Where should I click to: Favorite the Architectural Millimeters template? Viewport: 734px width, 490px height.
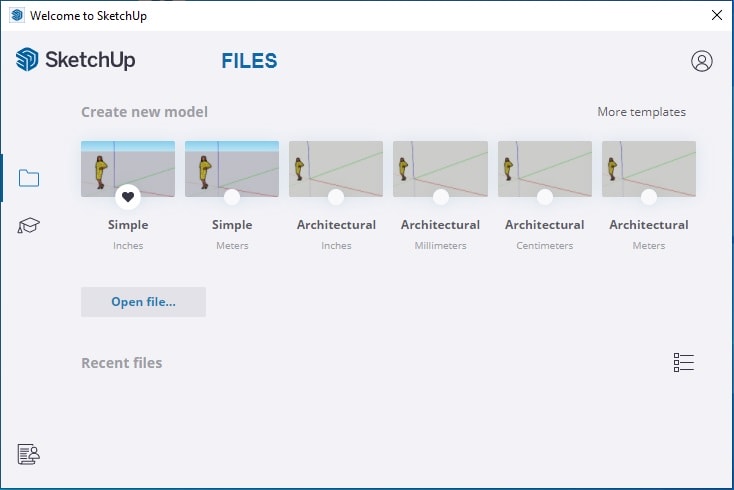click(440, 197)
